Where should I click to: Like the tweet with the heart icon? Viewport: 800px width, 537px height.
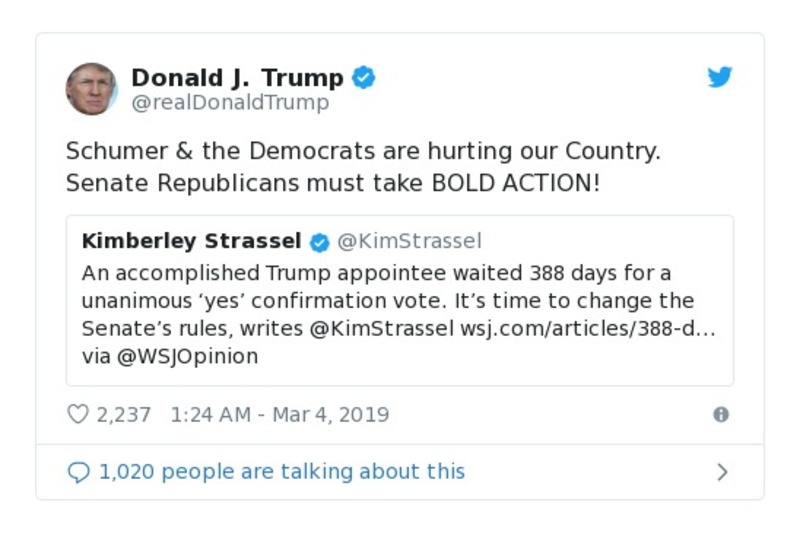(78, 414)
